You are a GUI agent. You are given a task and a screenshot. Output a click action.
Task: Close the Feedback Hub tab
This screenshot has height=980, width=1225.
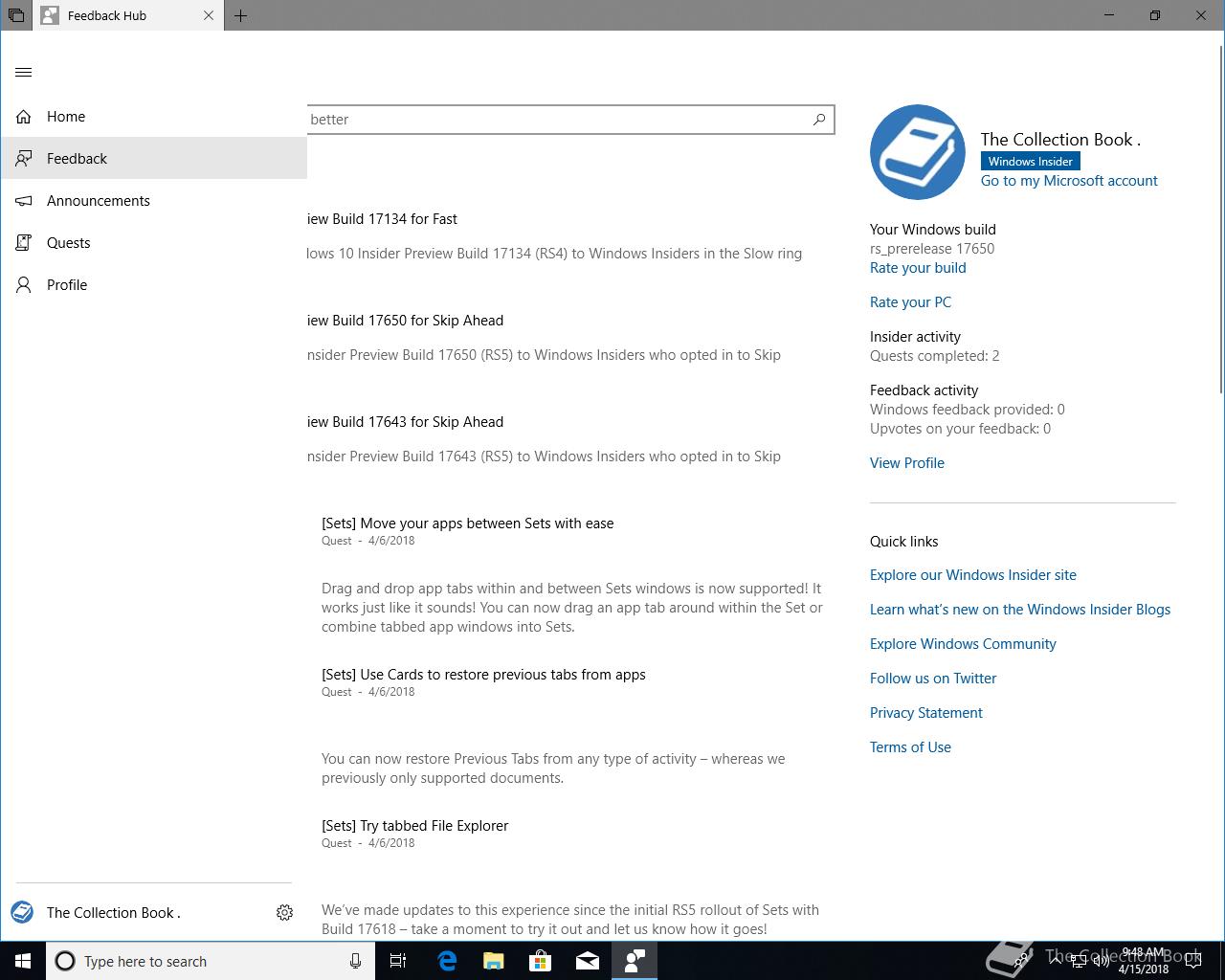pos(210,15)
